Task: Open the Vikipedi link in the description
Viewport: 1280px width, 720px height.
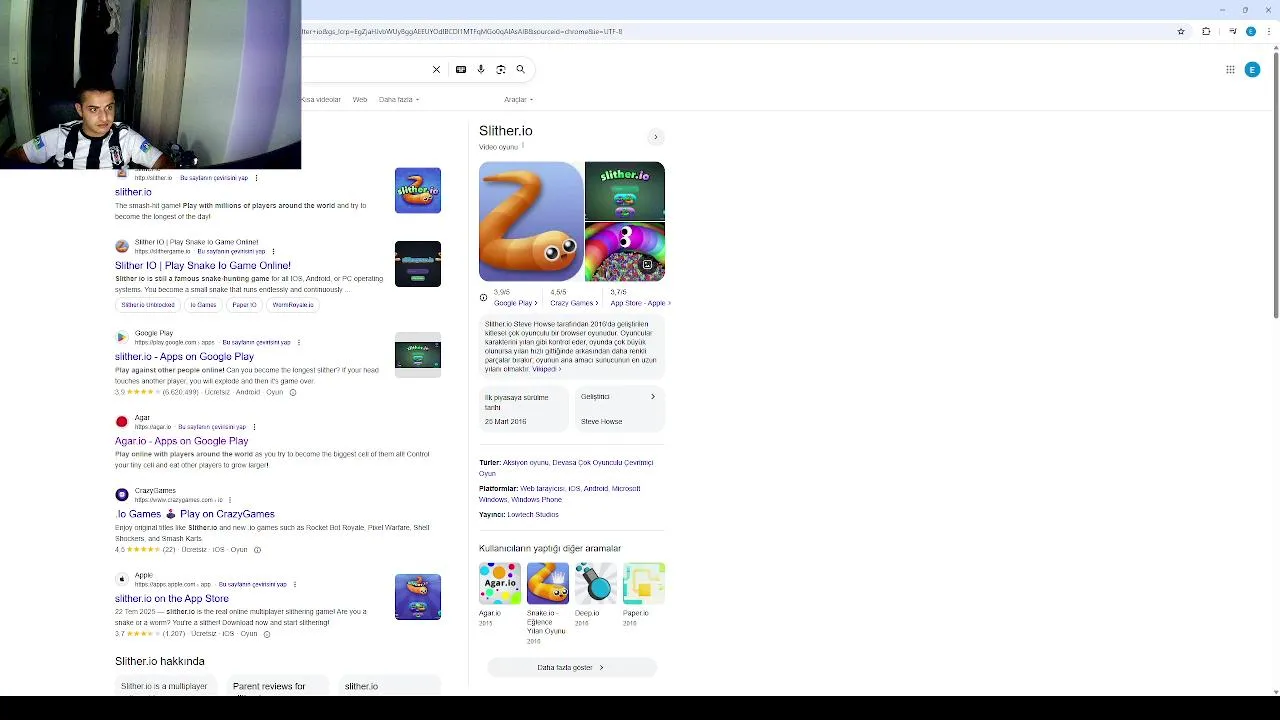Action: [x=546, y=369]
